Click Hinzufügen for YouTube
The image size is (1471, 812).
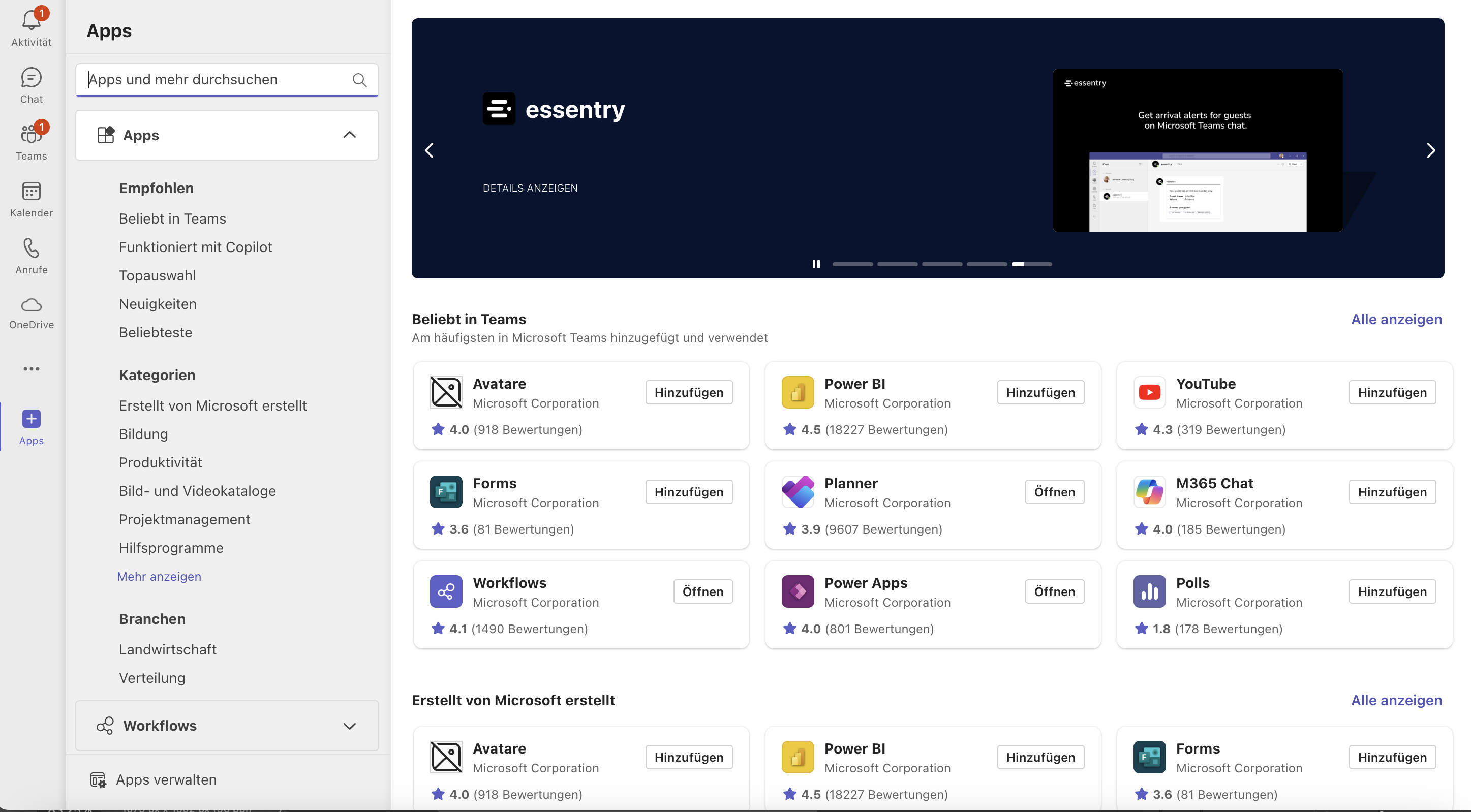tap(1392, 392)
